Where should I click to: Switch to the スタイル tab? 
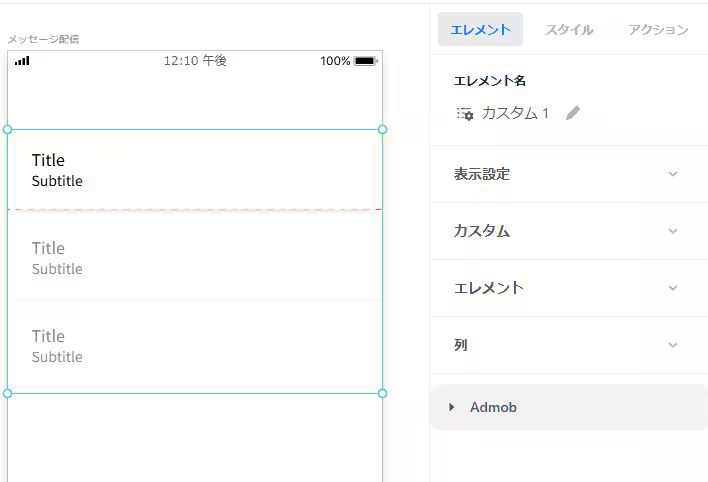569,30
